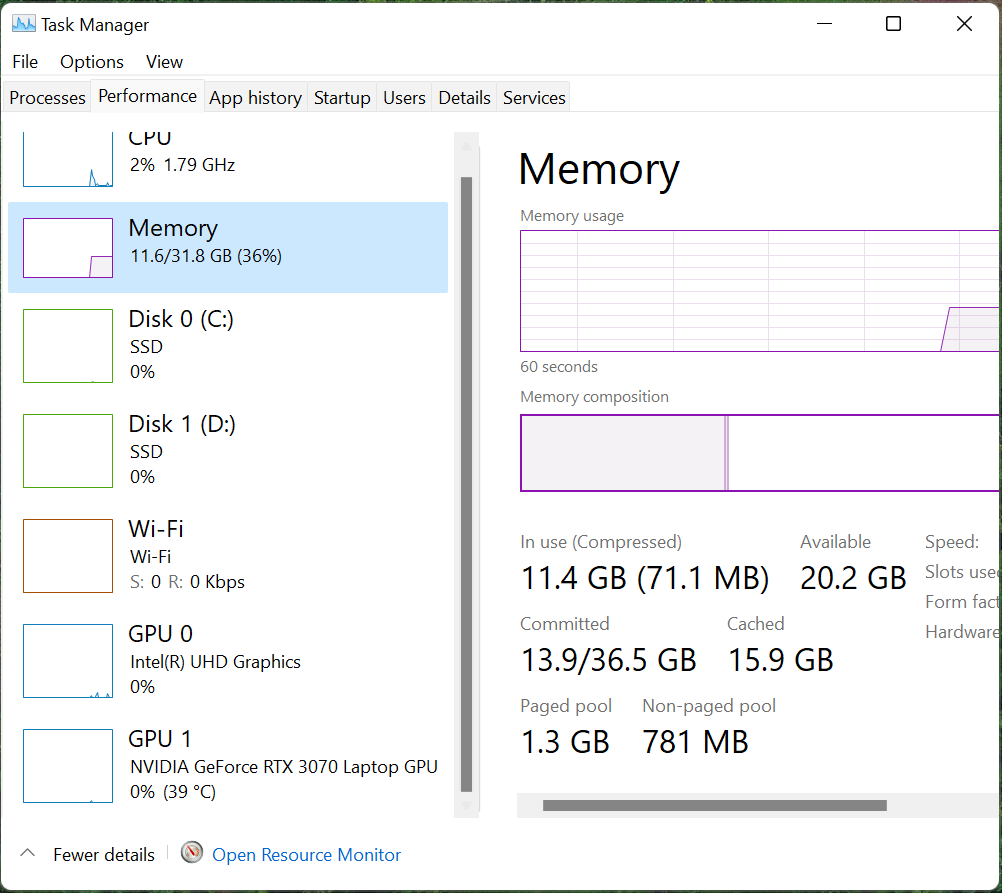
Task: Click the Task Manager app icon in title bar
Action: pos(24,24)
